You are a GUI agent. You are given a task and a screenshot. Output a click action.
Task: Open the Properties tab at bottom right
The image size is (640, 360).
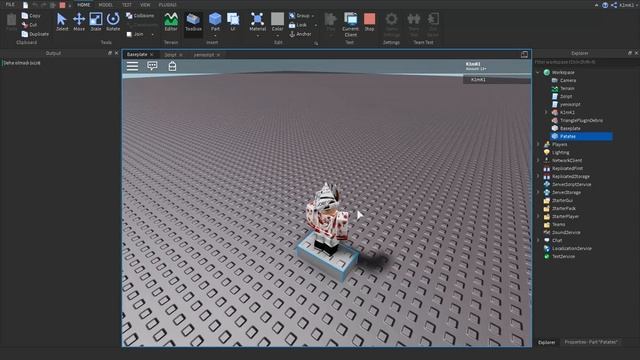click(x=591, y=342)
